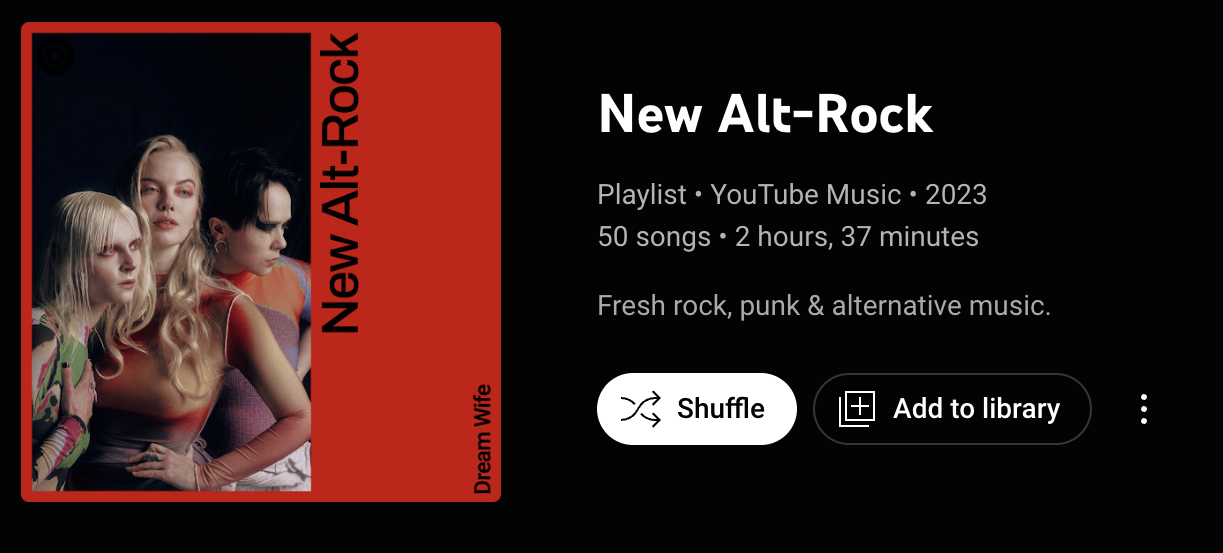Click the 2023 year label

pos(956,194)
